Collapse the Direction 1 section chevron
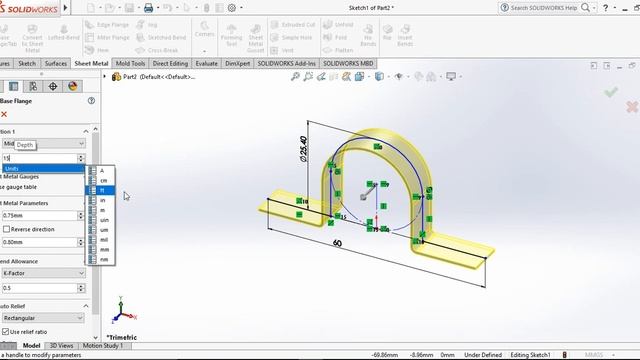Viewport: 640px width, 360px height. pyautogui.click(x=86, y=131)
